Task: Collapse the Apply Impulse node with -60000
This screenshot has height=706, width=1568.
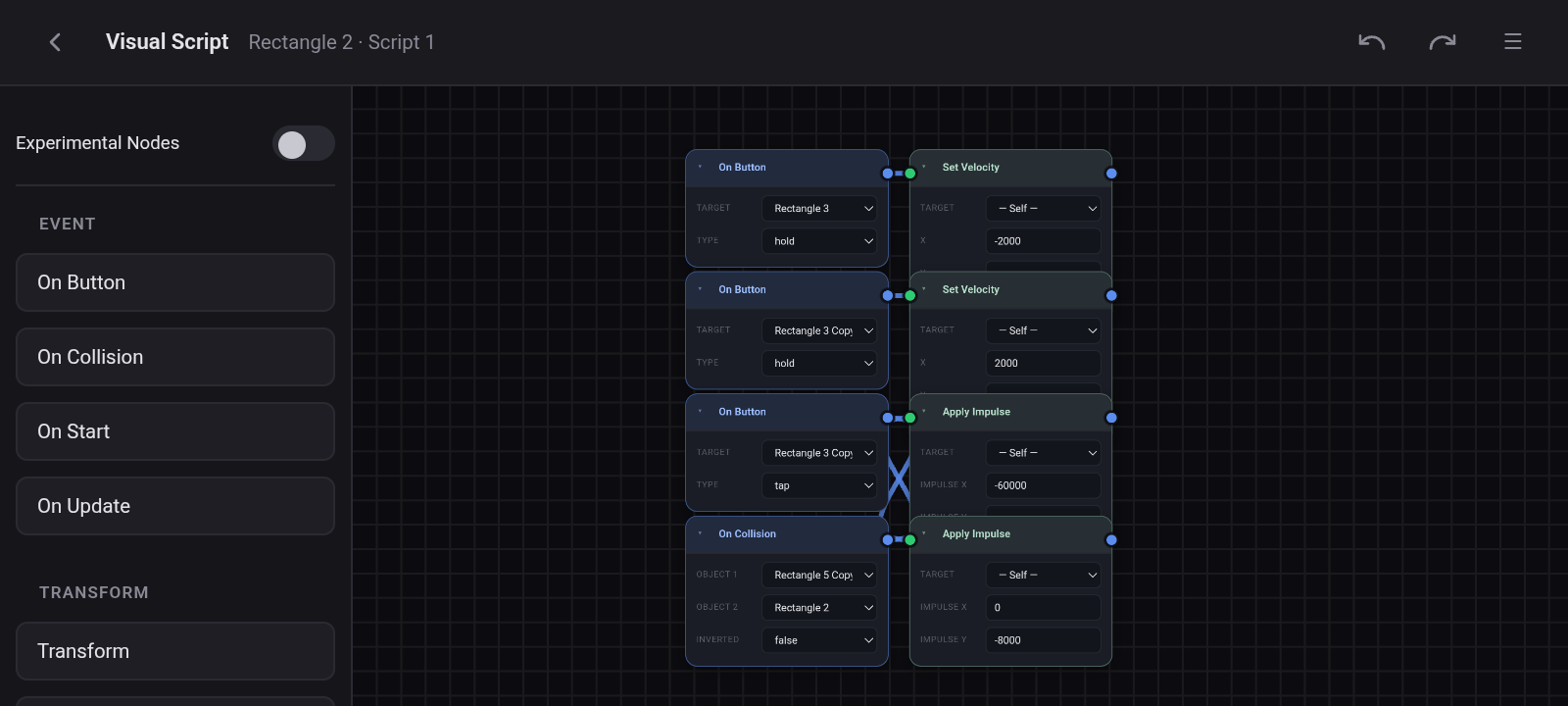Action: point(924,412)
